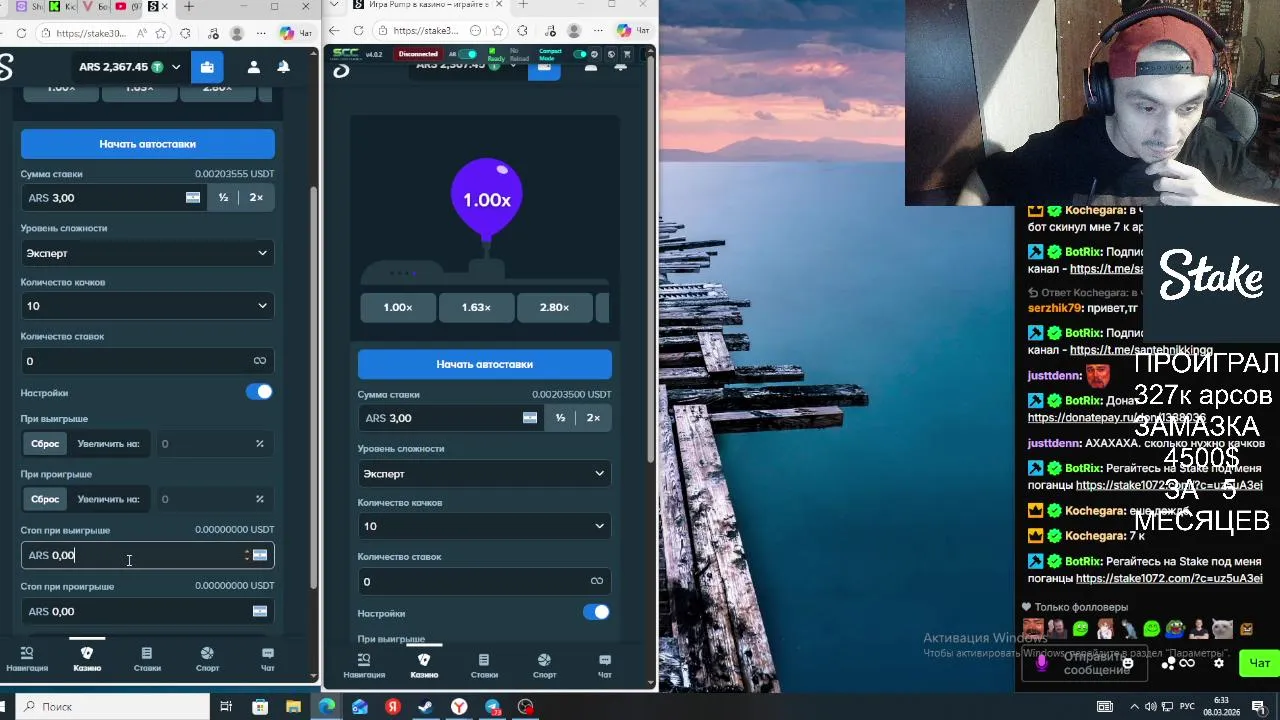The height and width of the screenshot is (720, 1280).
Task: Click the green Чат button in the stream chat
Action: (1259, 663)
